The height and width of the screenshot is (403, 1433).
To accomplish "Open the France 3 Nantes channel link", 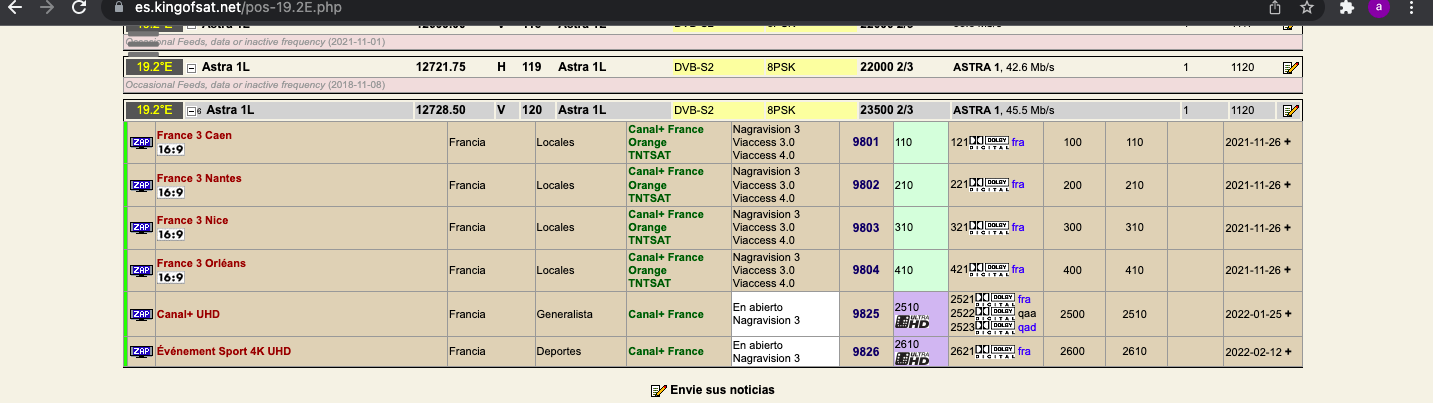I will (x=198, y=178).
